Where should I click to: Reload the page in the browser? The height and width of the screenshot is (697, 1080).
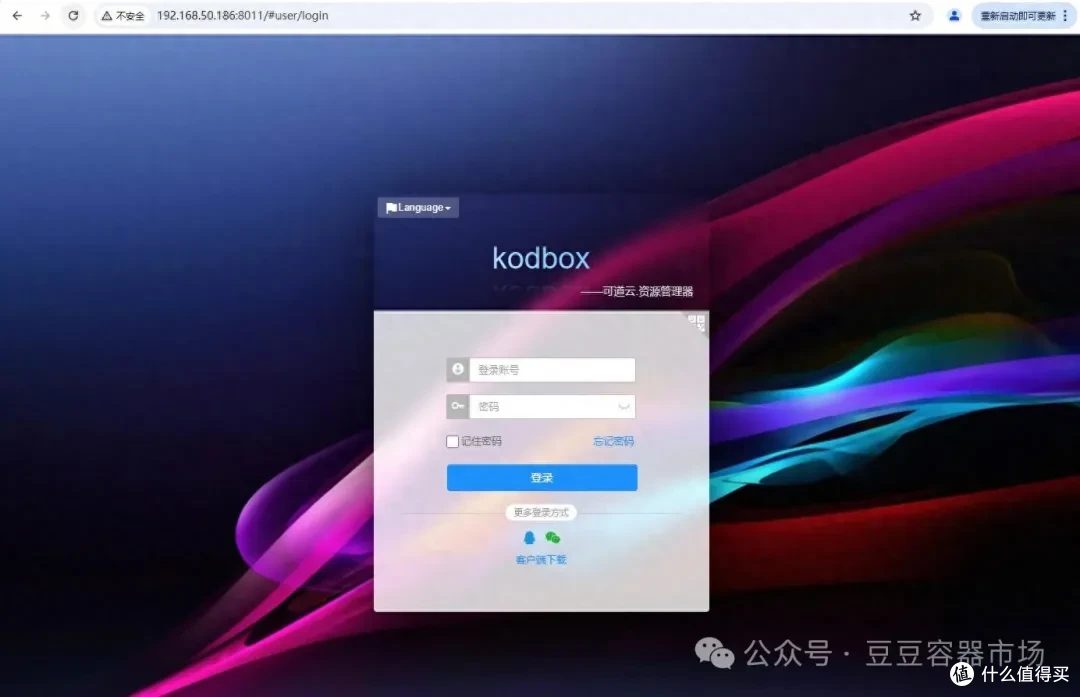(73, 16)
